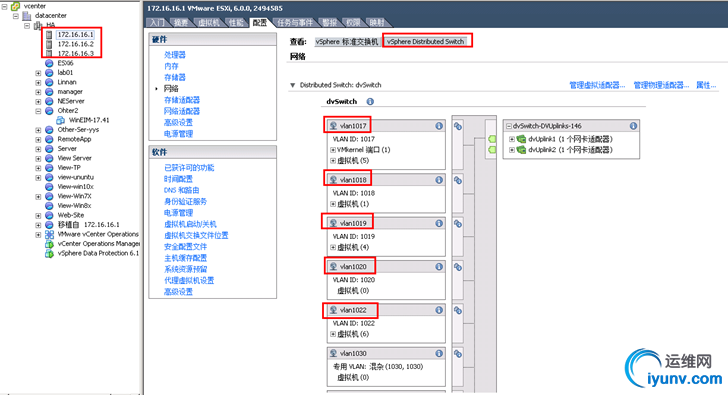
Task: Switch to the 映射 tab
Action: [377, 22]
